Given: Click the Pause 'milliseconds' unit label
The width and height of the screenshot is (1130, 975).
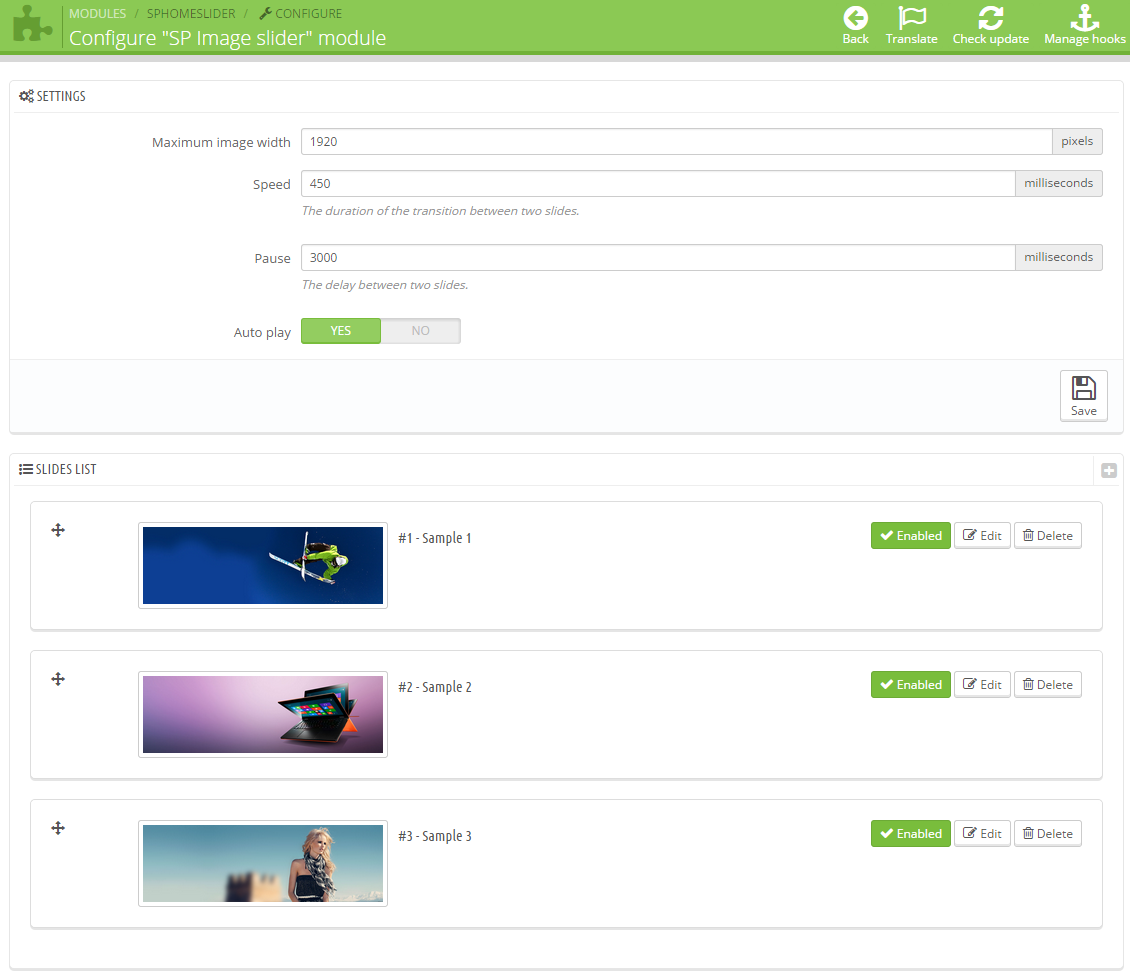Looking at the screenshot, I should (x=1059, y=257).
